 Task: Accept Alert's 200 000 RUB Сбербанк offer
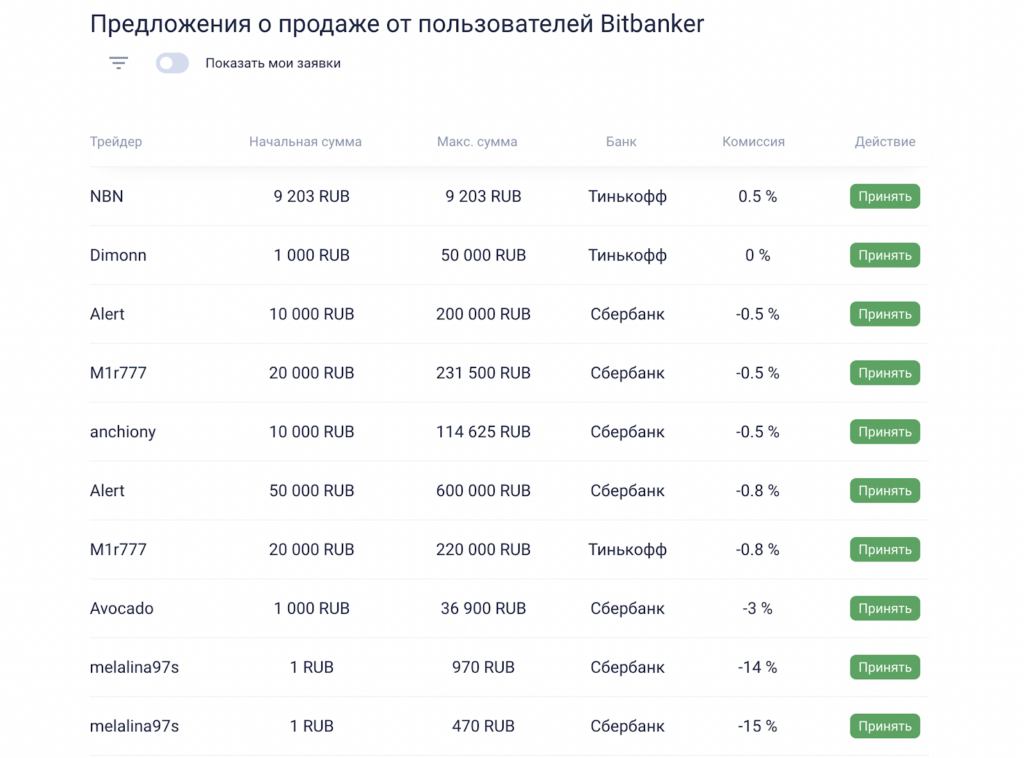(x=884, y=314)
